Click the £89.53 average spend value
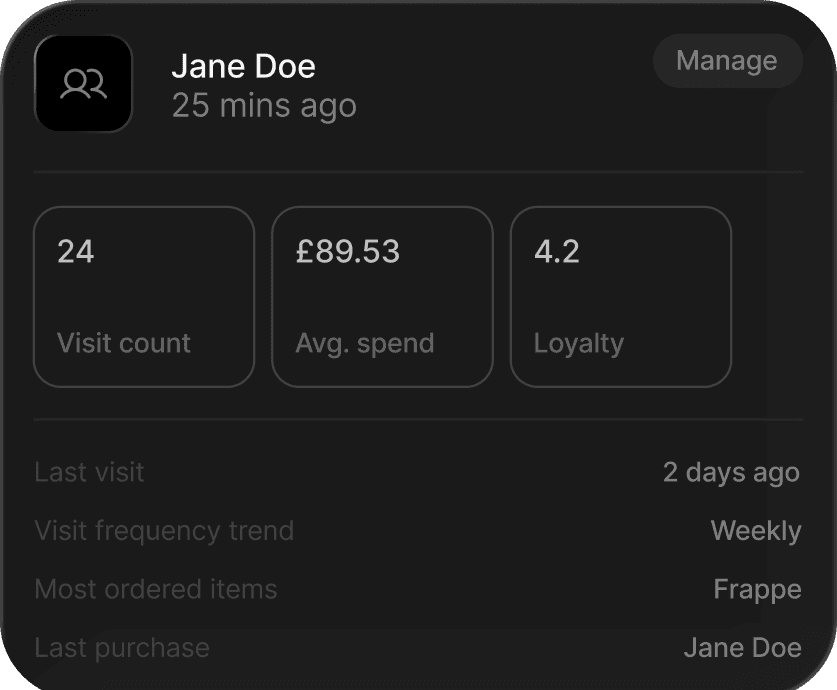 coord(348,251)
